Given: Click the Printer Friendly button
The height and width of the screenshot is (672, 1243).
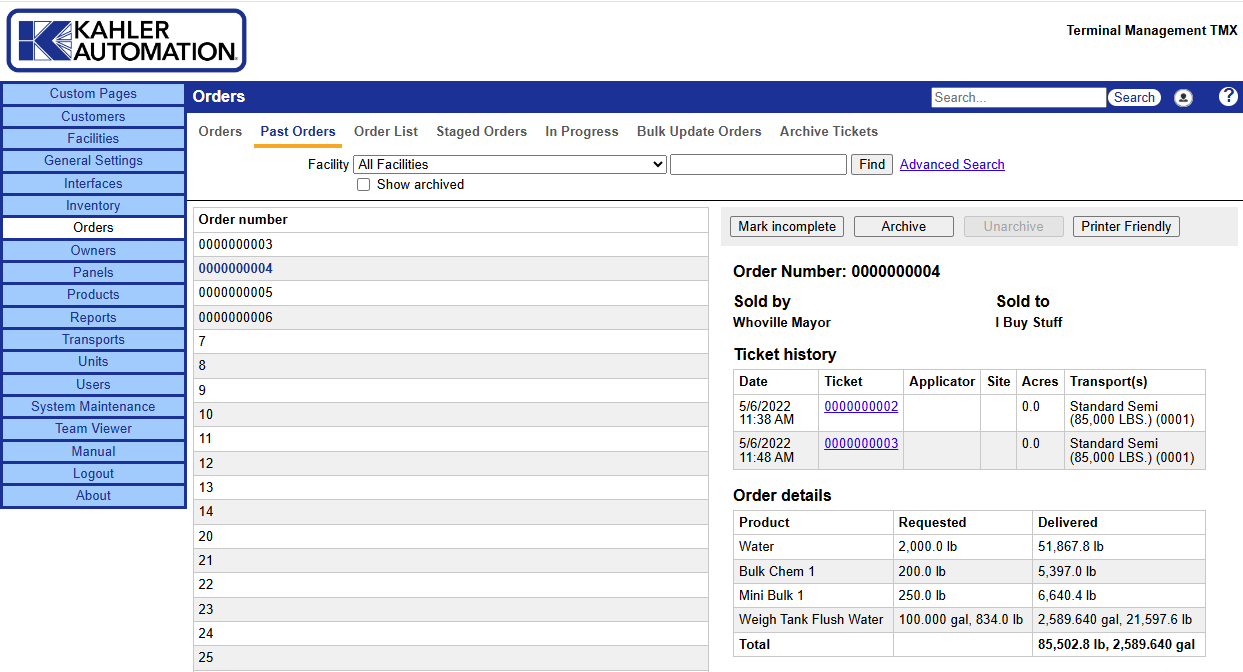Looking at the screenshot, I should (1125, 227).
